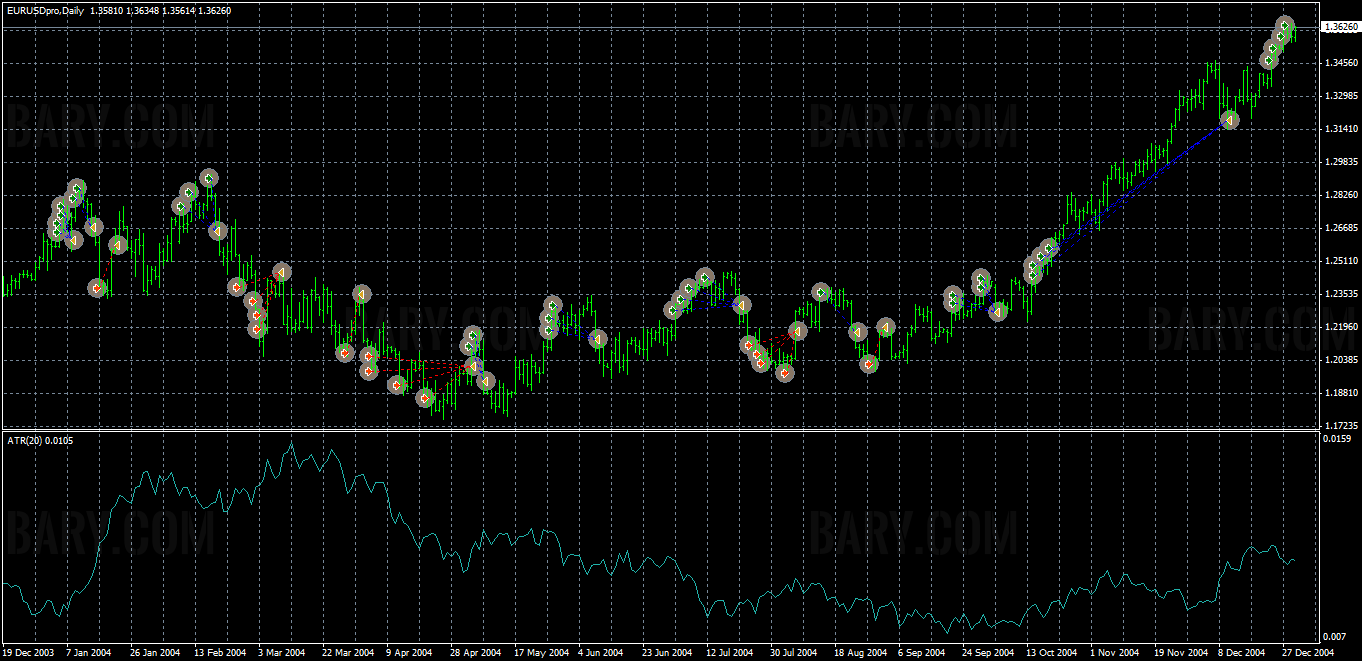The image size is (1362, 661).
Task: Click the 6 Sep 2004 date label
Action: pyautogui.click(x=920, y=652)
